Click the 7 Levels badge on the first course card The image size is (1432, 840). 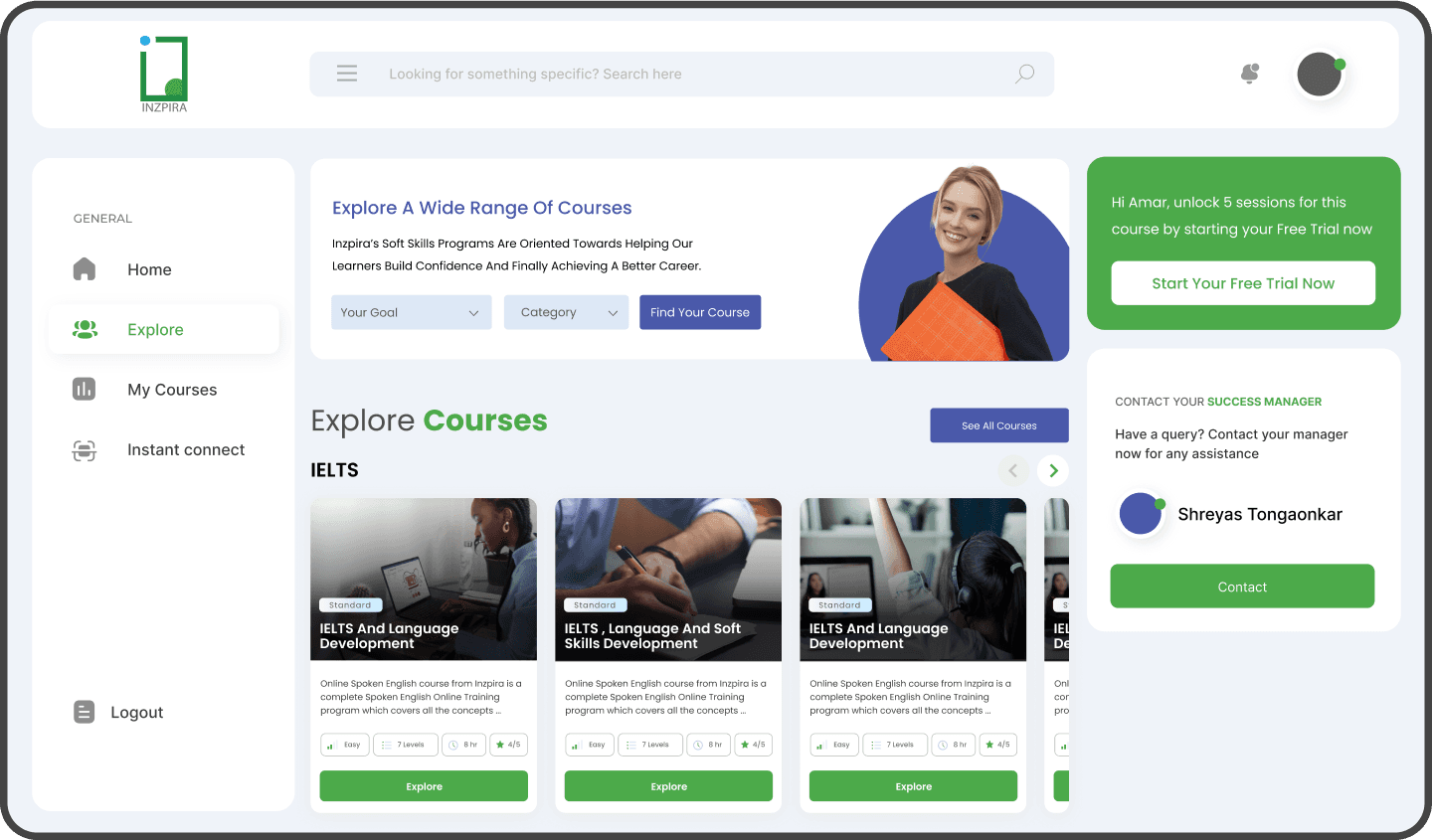[406, 745]
